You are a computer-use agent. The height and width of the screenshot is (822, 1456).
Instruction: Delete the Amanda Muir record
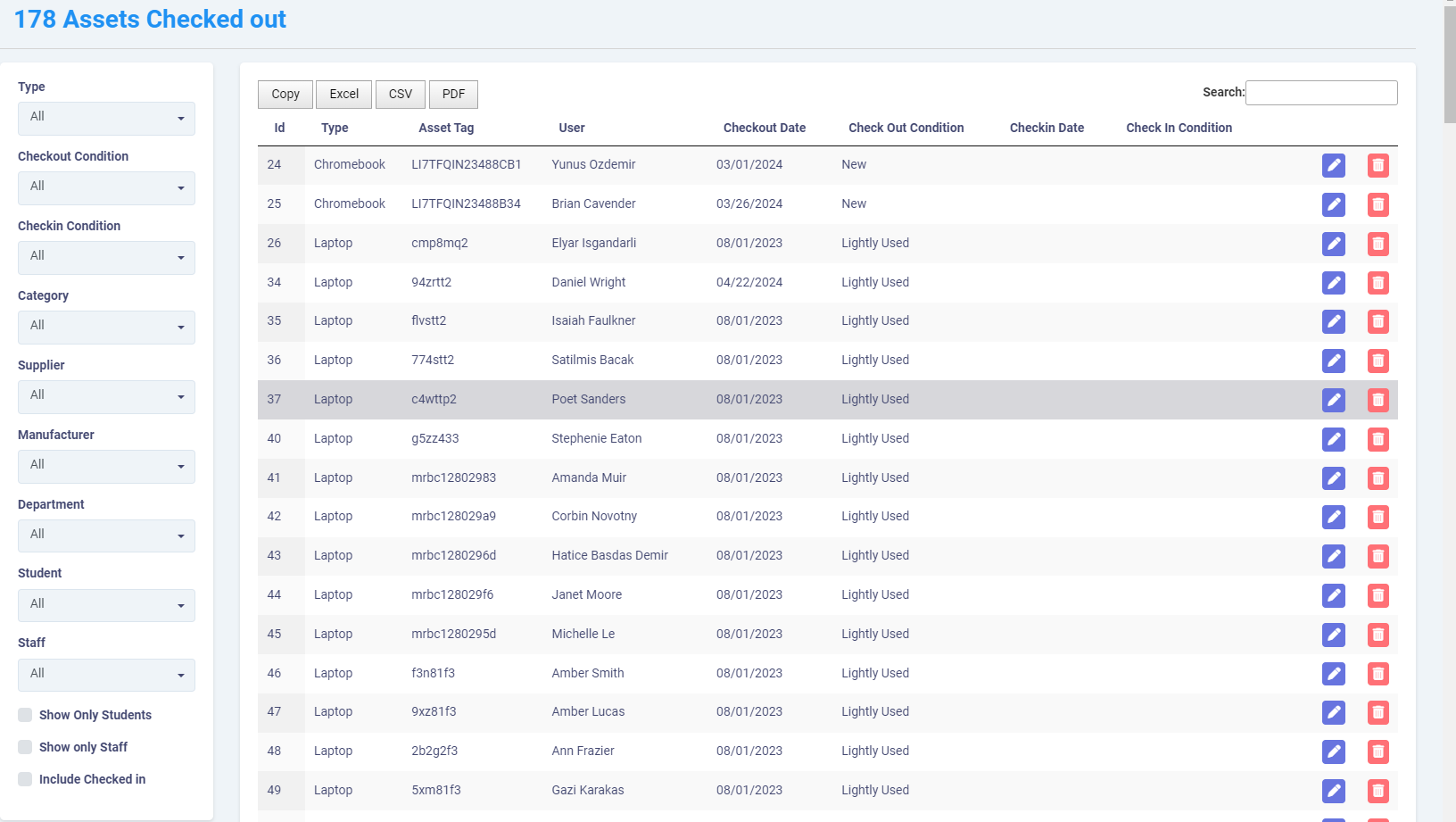[1378, 478]
